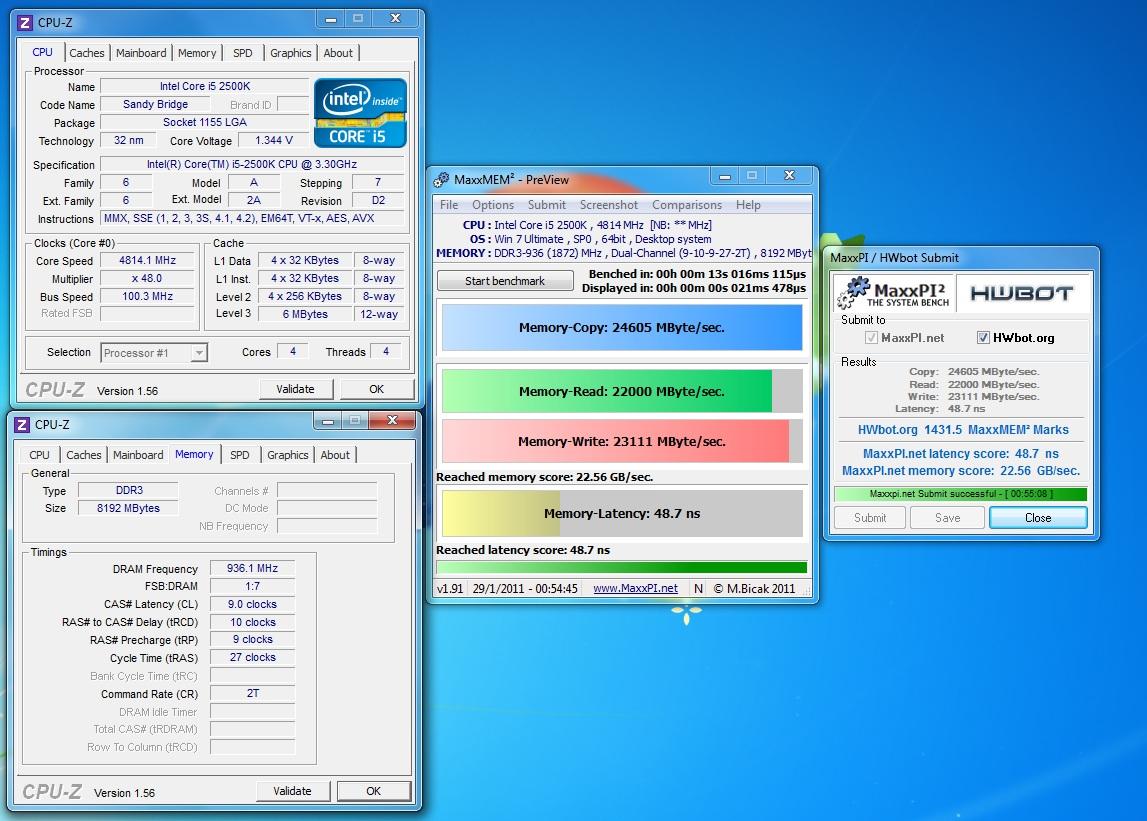
Task: Click the Memory-Write result bar
Action: click(622, 441)
